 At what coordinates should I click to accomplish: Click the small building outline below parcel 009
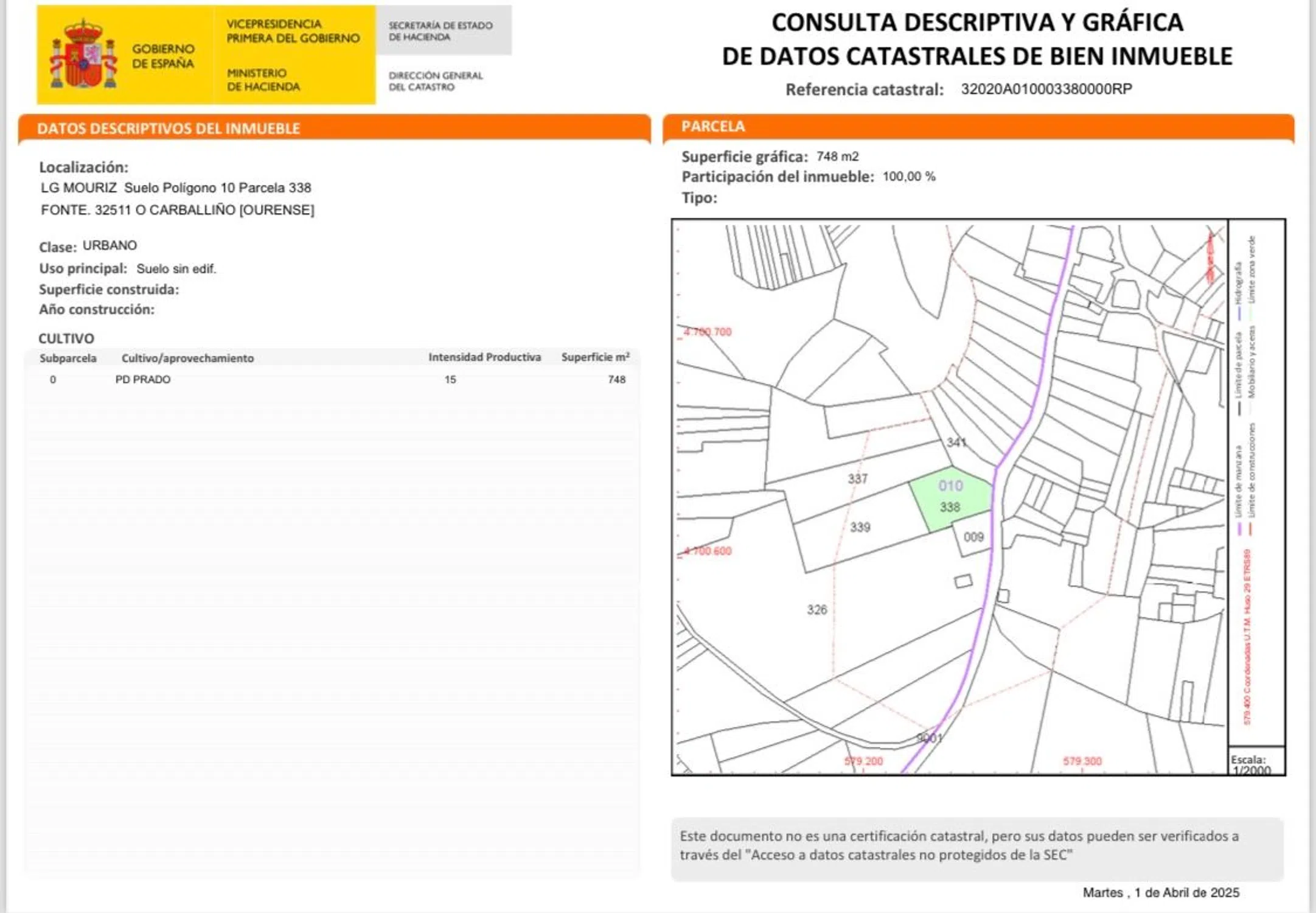coord(963,581)
